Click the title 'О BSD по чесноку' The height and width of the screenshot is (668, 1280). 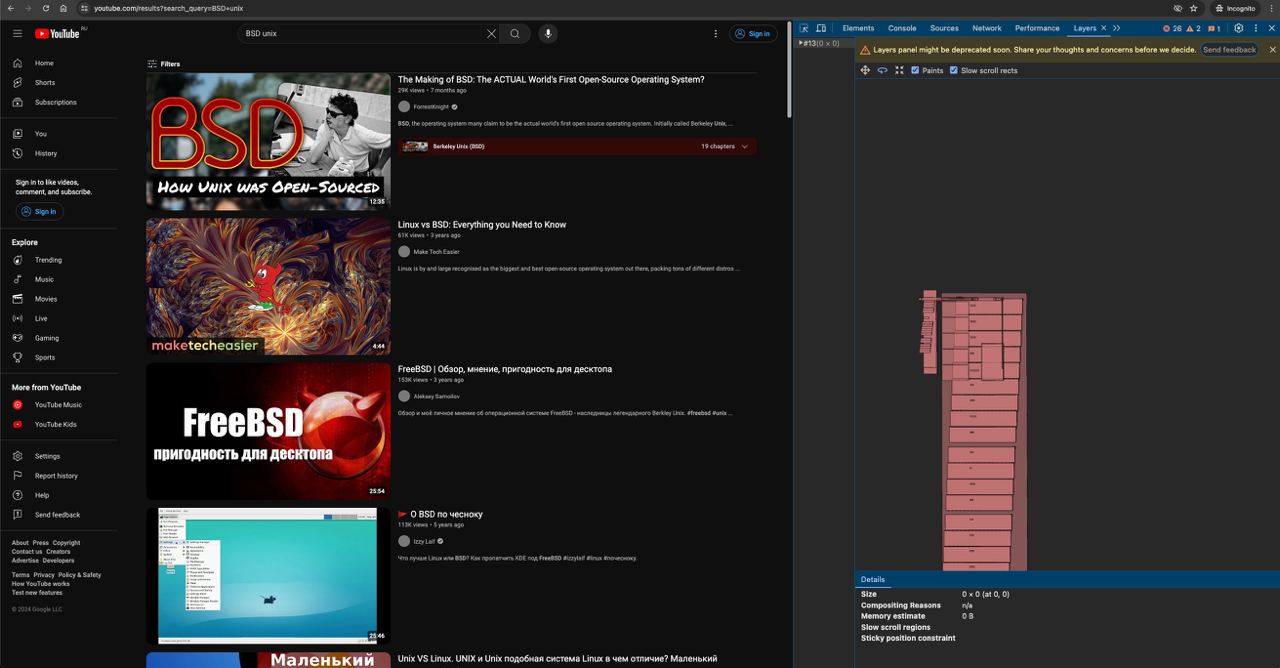(x=446, y=514)
